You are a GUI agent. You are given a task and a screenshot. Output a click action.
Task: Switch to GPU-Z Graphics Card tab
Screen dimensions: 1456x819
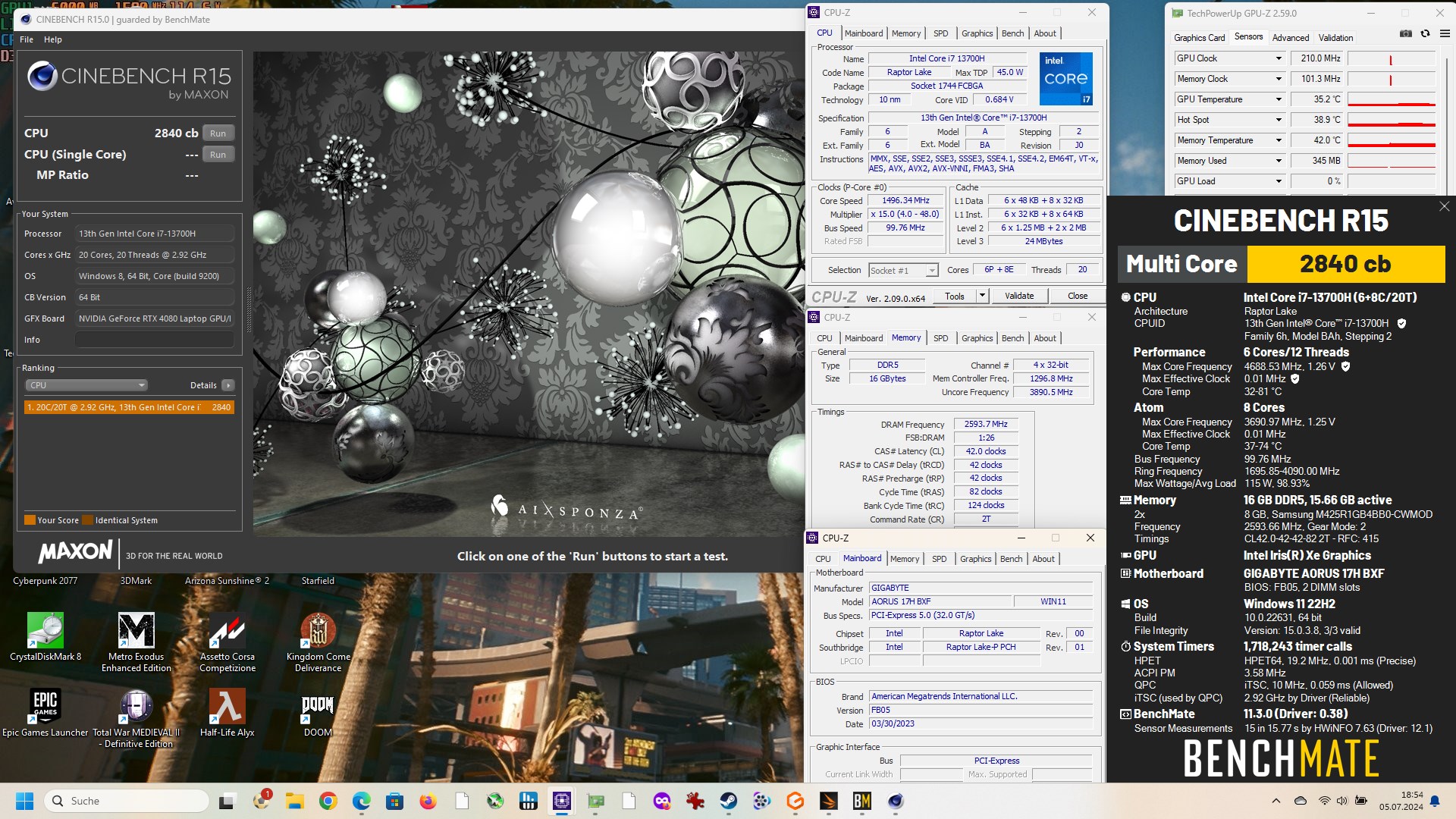[x=1199, y=37]
